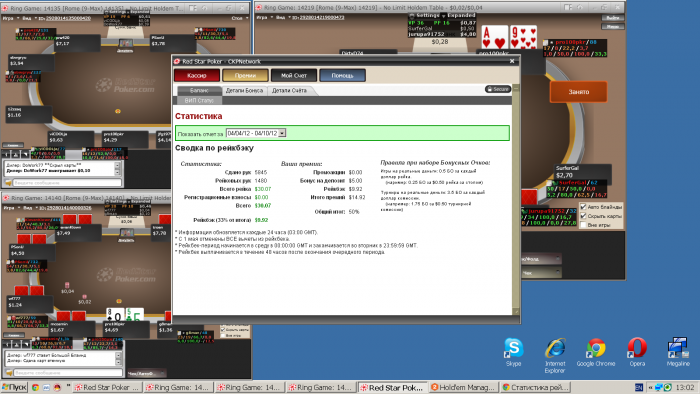Viewport: 700px width, 394px height.
Task: Click the hand ID link in table 14135
Action: click(67, 18)
